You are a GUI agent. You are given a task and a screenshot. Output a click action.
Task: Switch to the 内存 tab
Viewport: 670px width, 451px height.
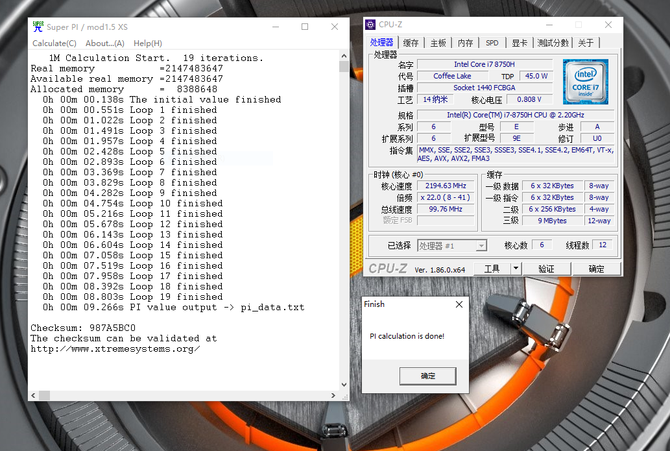(465, 43)
